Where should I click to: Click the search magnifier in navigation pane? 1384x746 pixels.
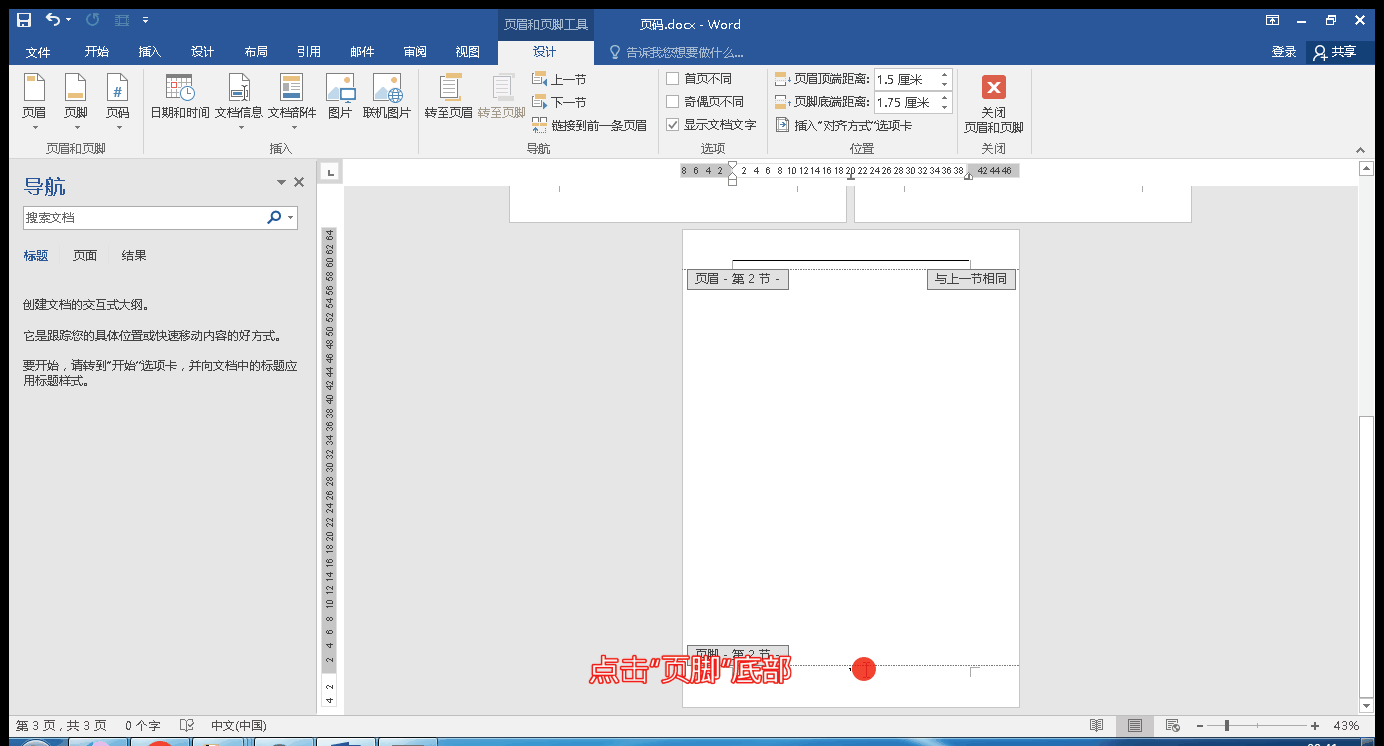pos(274,217)
